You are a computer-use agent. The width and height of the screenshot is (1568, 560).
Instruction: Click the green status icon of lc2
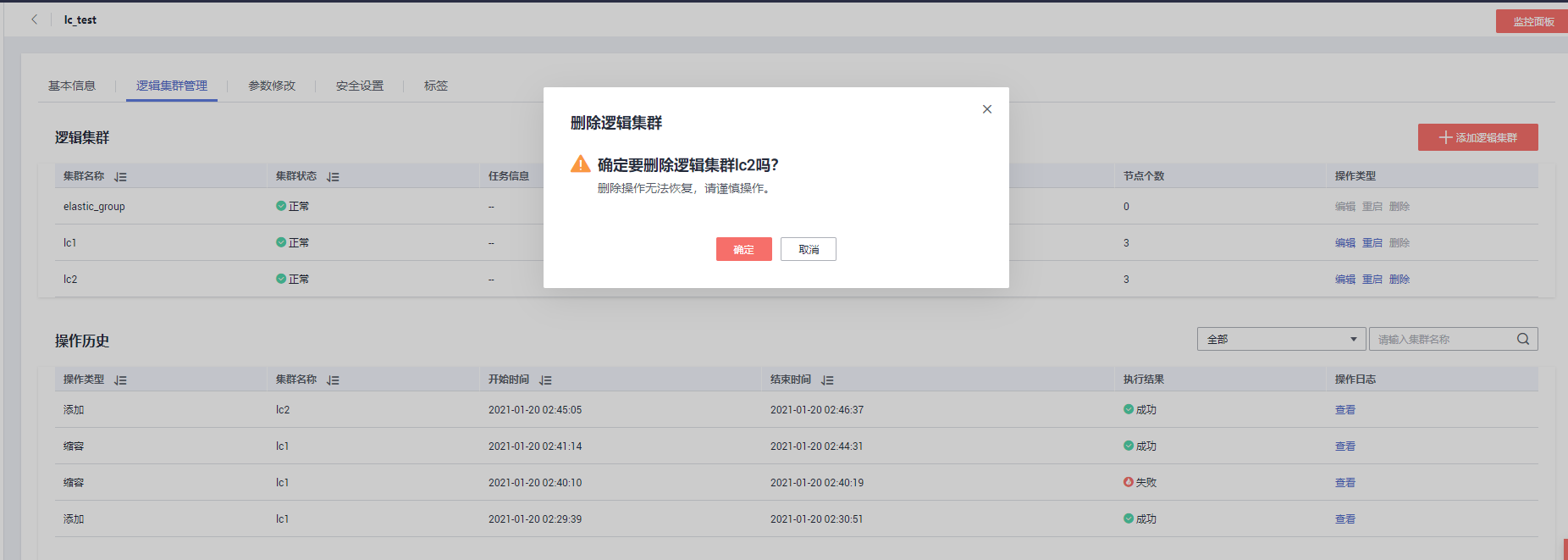click(281, 279)
